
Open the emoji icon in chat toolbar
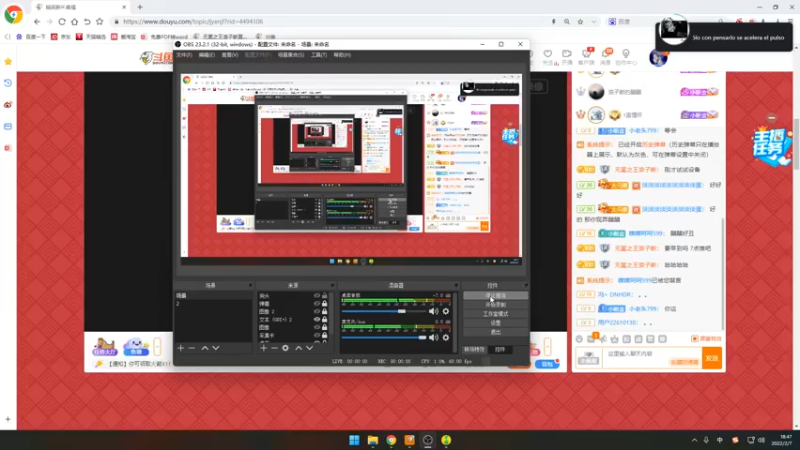tap(579, 339)
